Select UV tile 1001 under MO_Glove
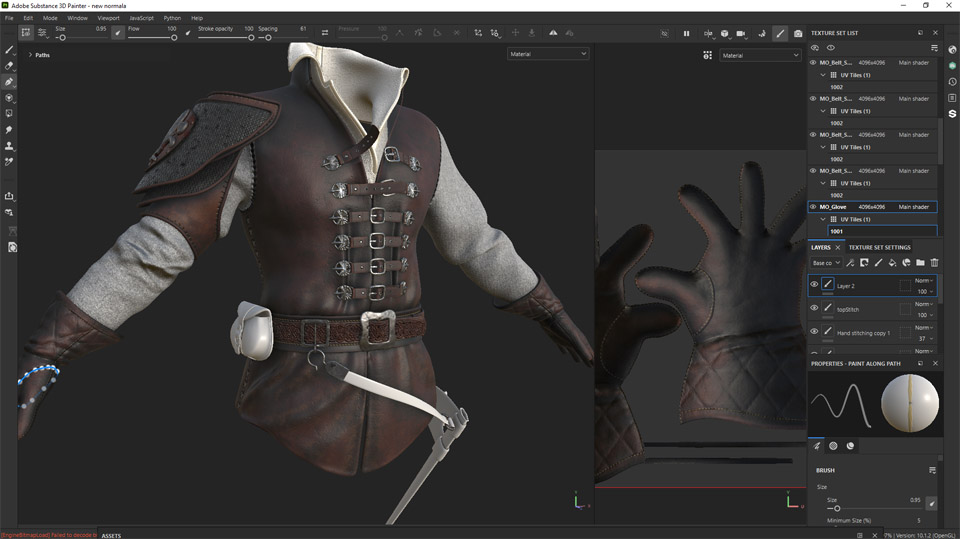 point(882,231)
